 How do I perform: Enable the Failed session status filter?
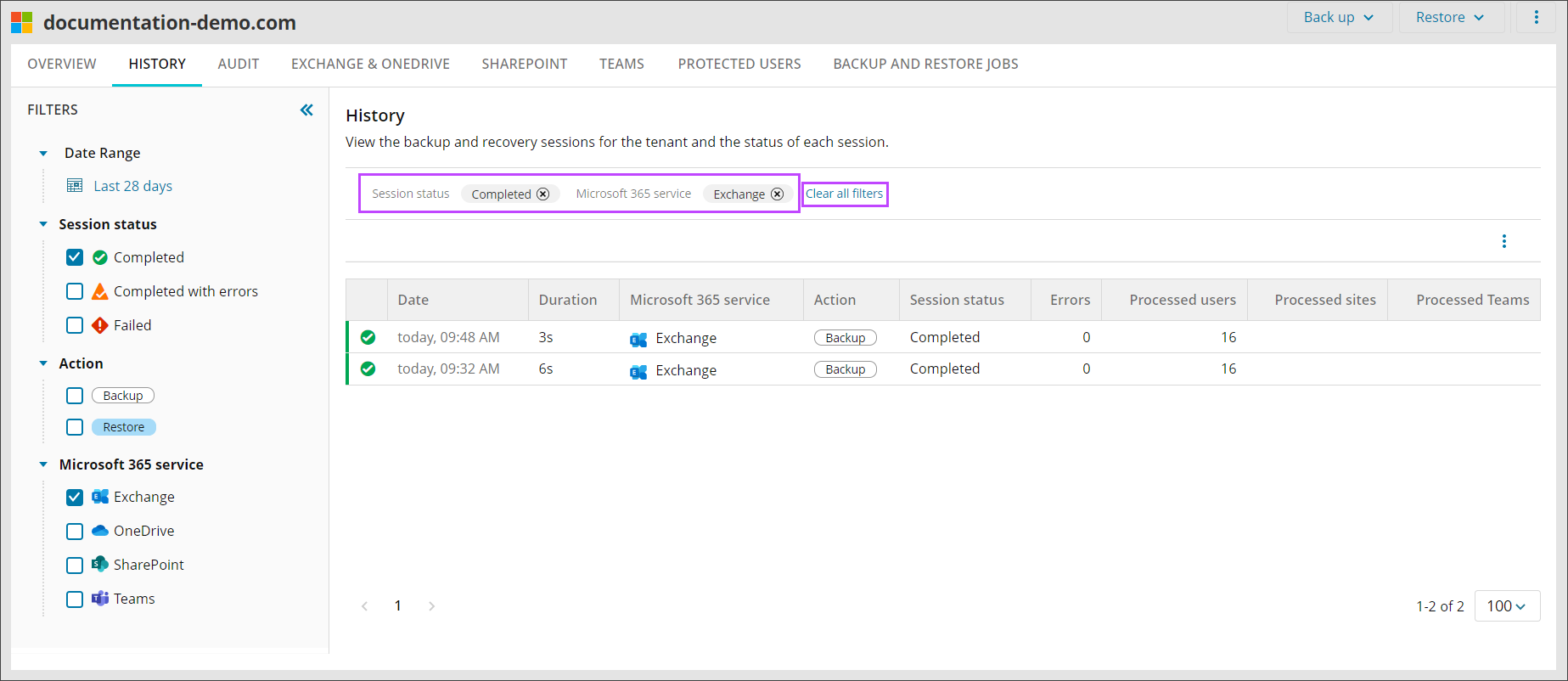click(x=75, y=325)
